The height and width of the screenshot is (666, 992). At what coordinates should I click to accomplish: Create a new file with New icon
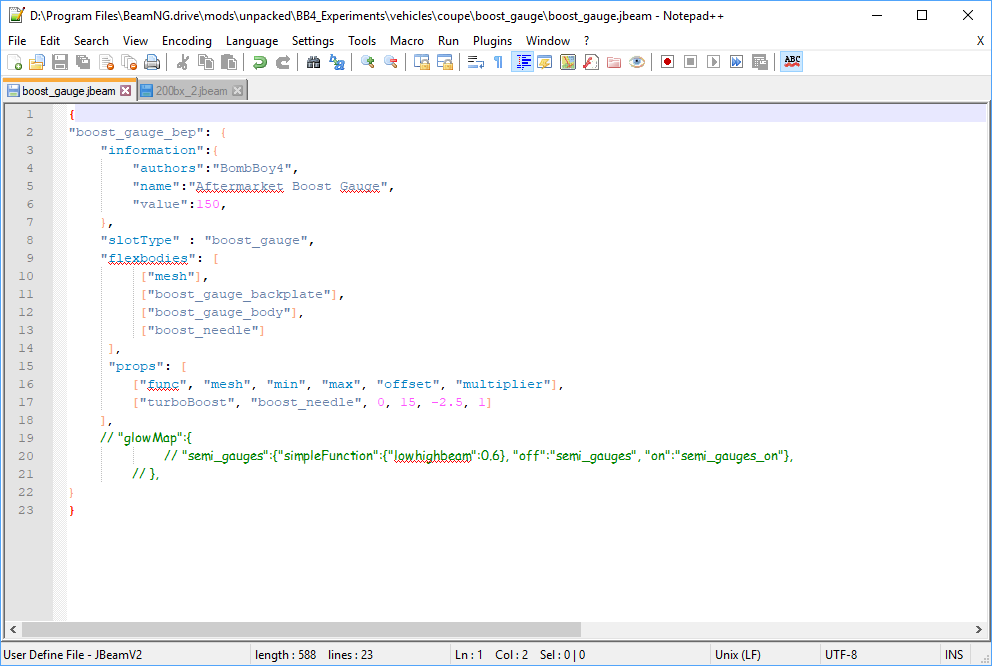15,62
